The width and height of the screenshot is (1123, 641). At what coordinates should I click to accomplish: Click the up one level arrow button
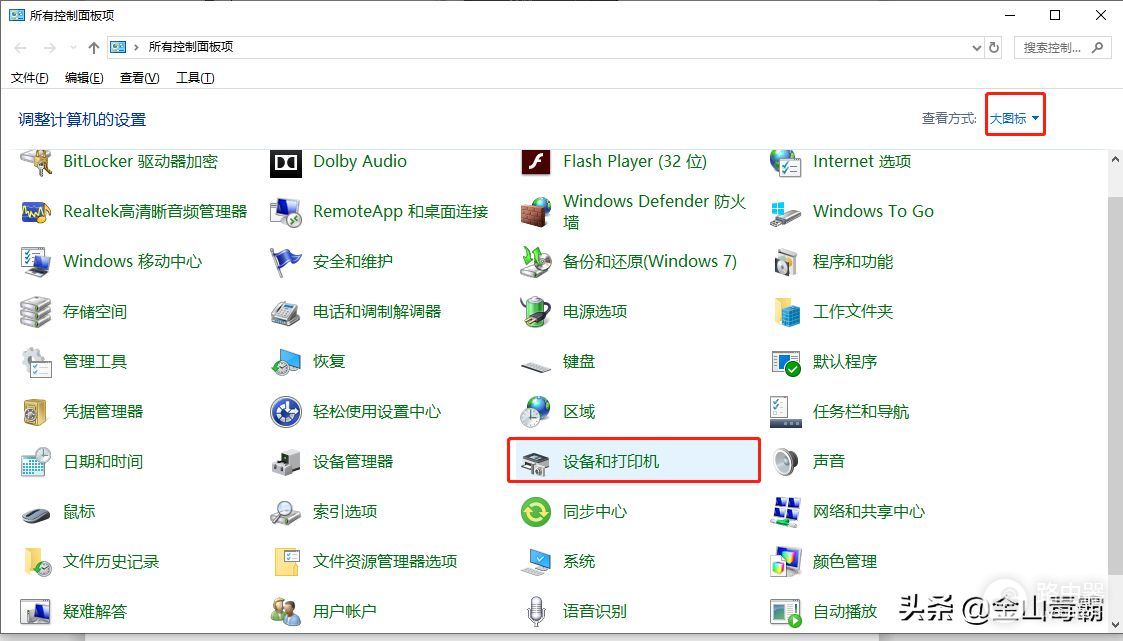tap(94, 48)
